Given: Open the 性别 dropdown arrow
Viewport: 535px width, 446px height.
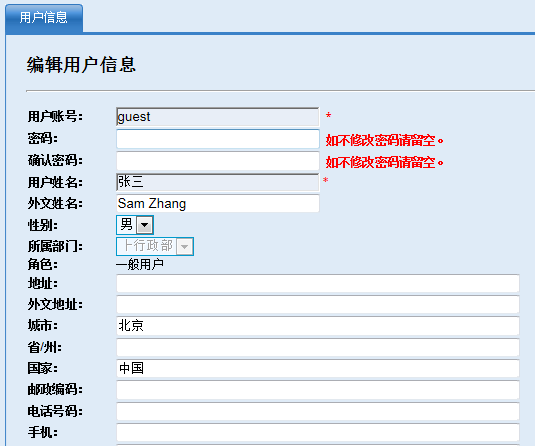Looking at the screenshot, I should 145,225.
